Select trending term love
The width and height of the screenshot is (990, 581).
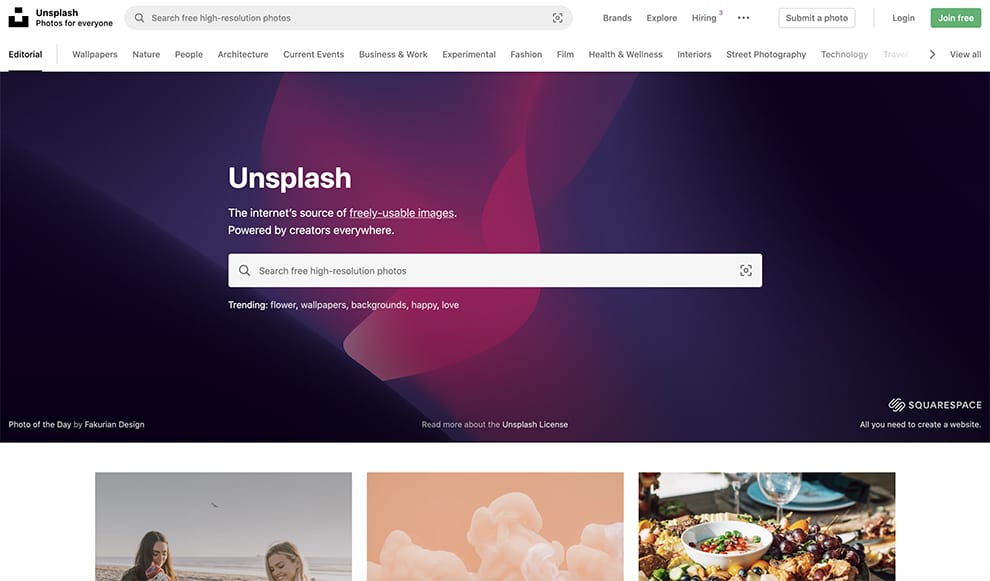(450, 305)
